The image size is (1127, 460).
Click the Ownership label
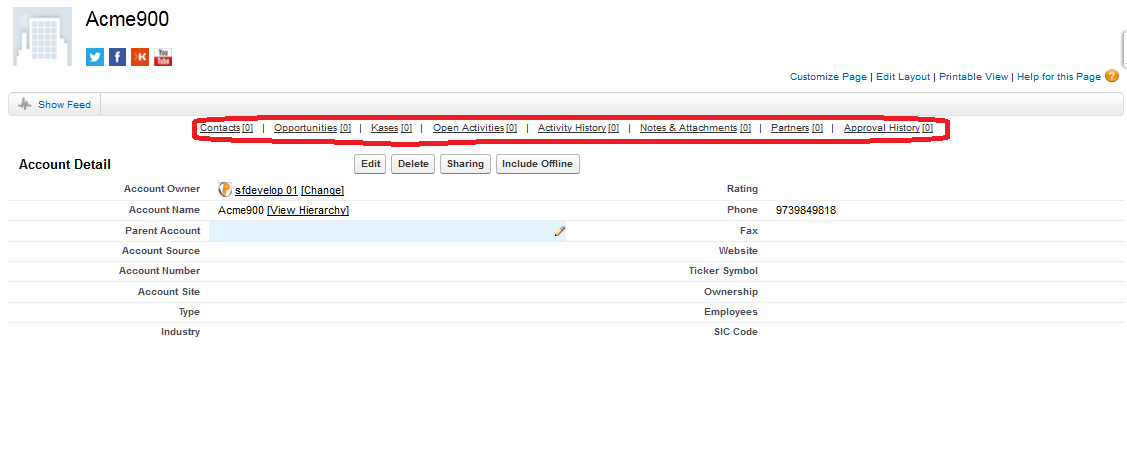tap(731, 292)
